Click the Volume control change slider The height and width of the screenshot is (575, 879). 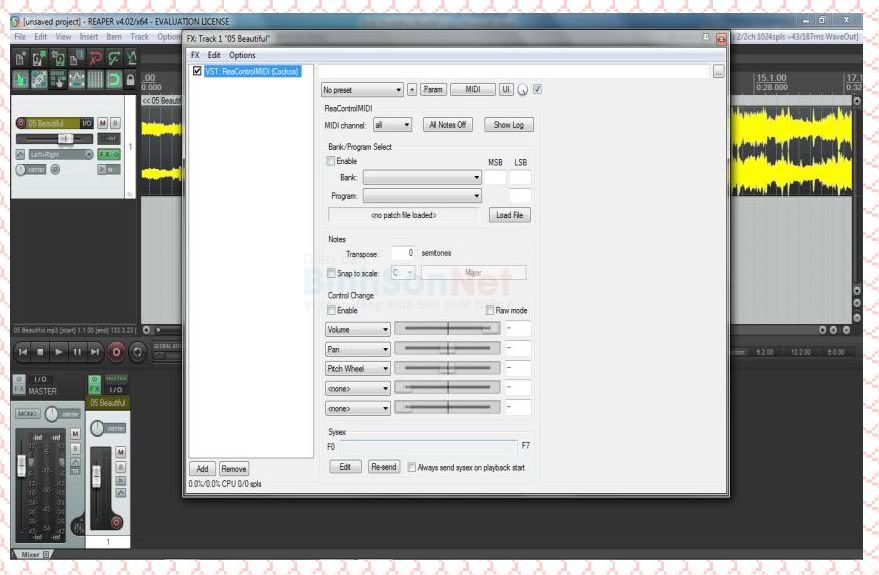coord(447,329)
